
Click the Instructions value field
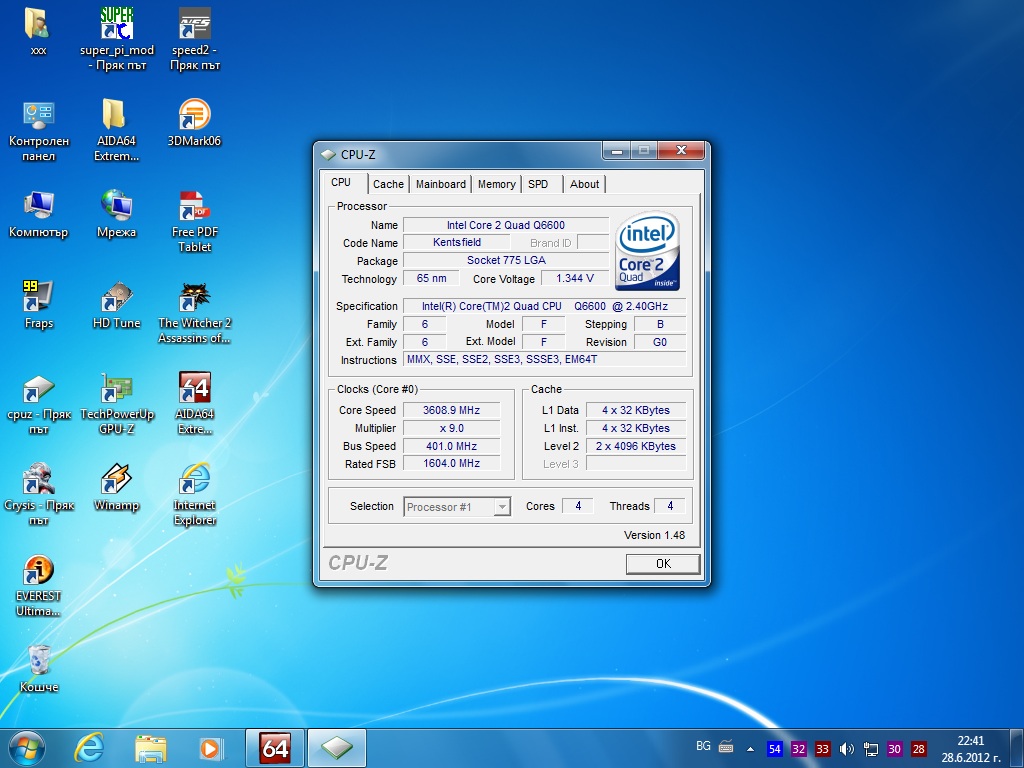point(545,359)
